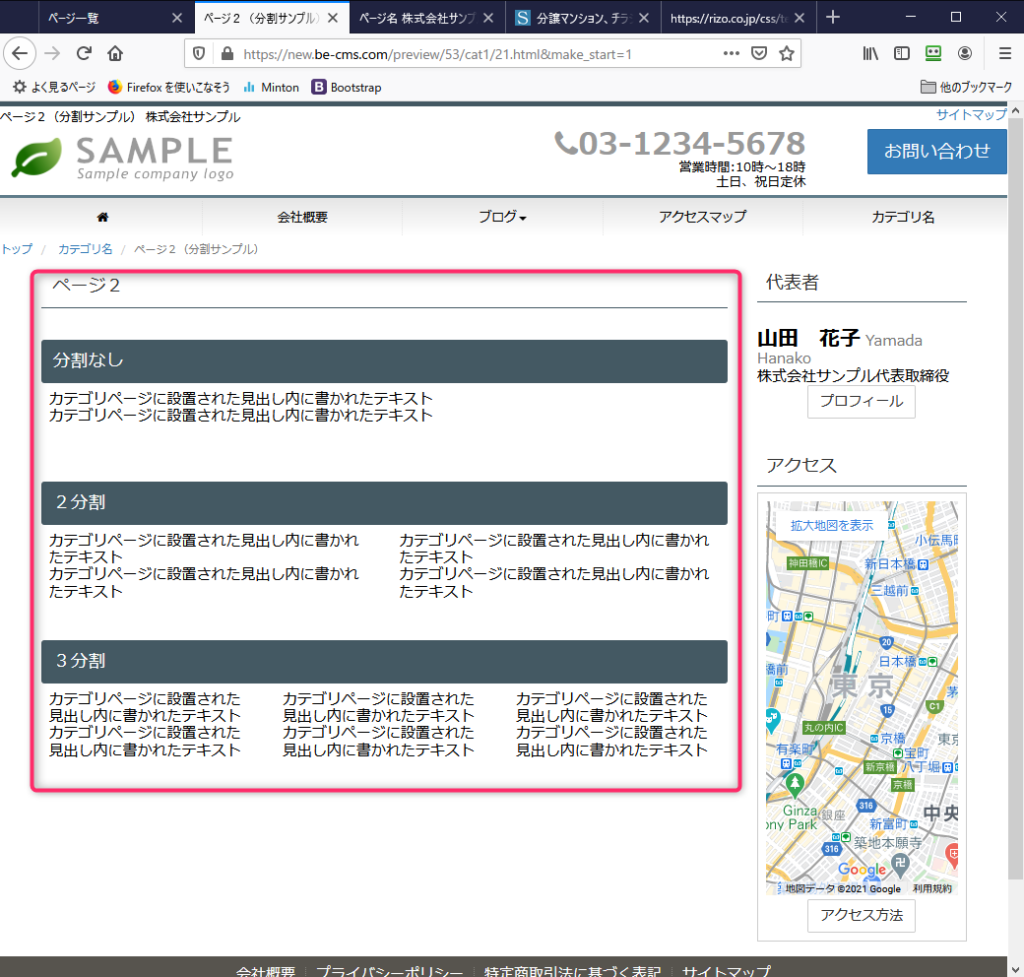The width and height of the screenshot is (1024, 977).
Task: Toggle the sidebar view icon
Action: coord(902,54)
